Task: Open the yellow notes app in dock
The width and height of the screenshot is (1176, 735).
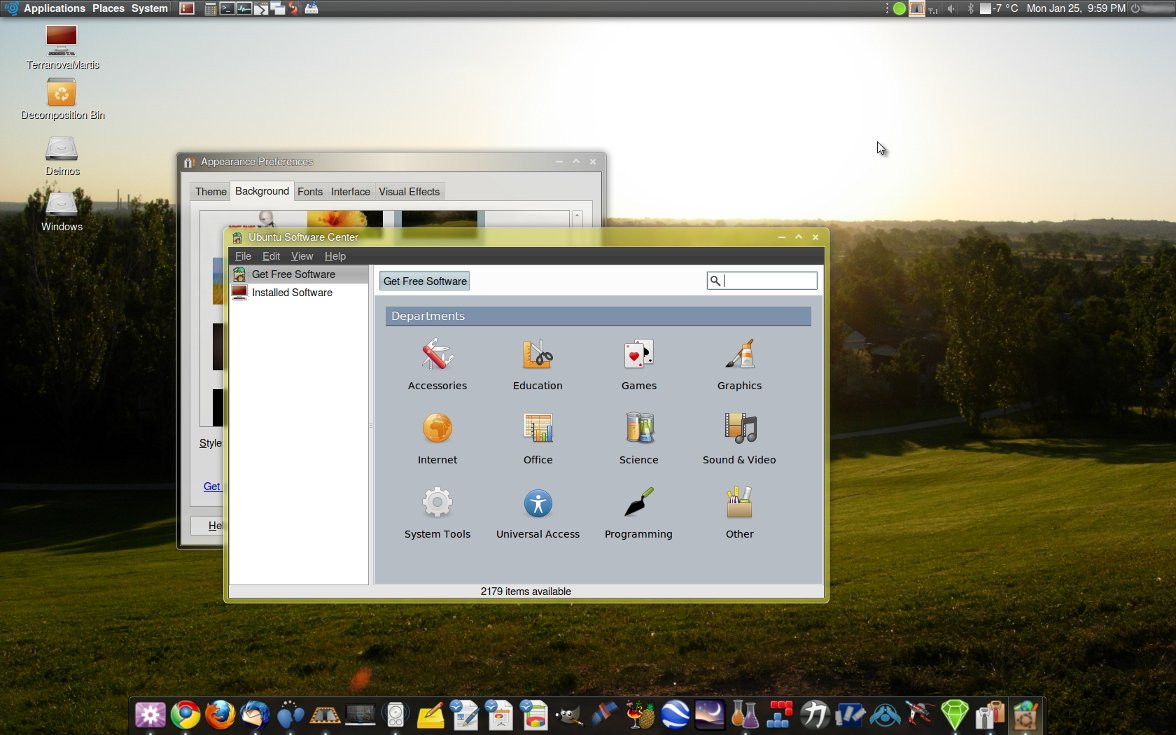Action: click(430, 715)
